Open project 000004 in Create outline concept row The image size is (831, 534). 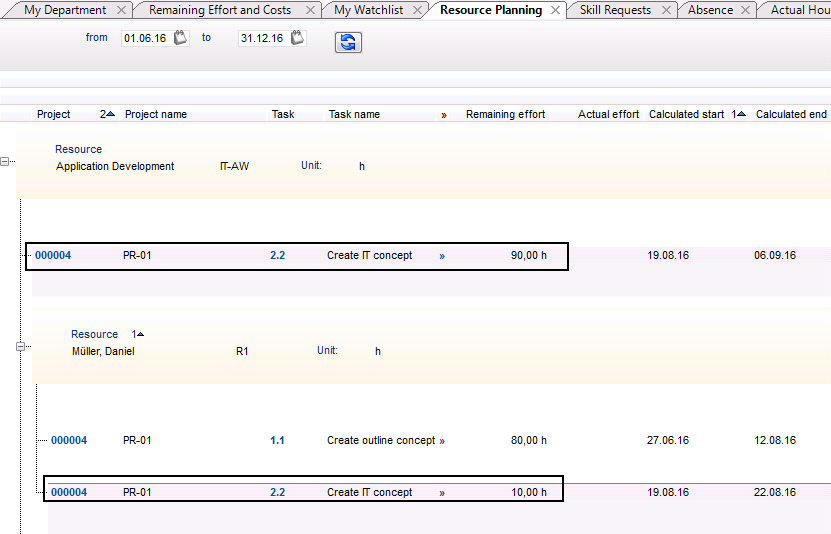point(69,440)
